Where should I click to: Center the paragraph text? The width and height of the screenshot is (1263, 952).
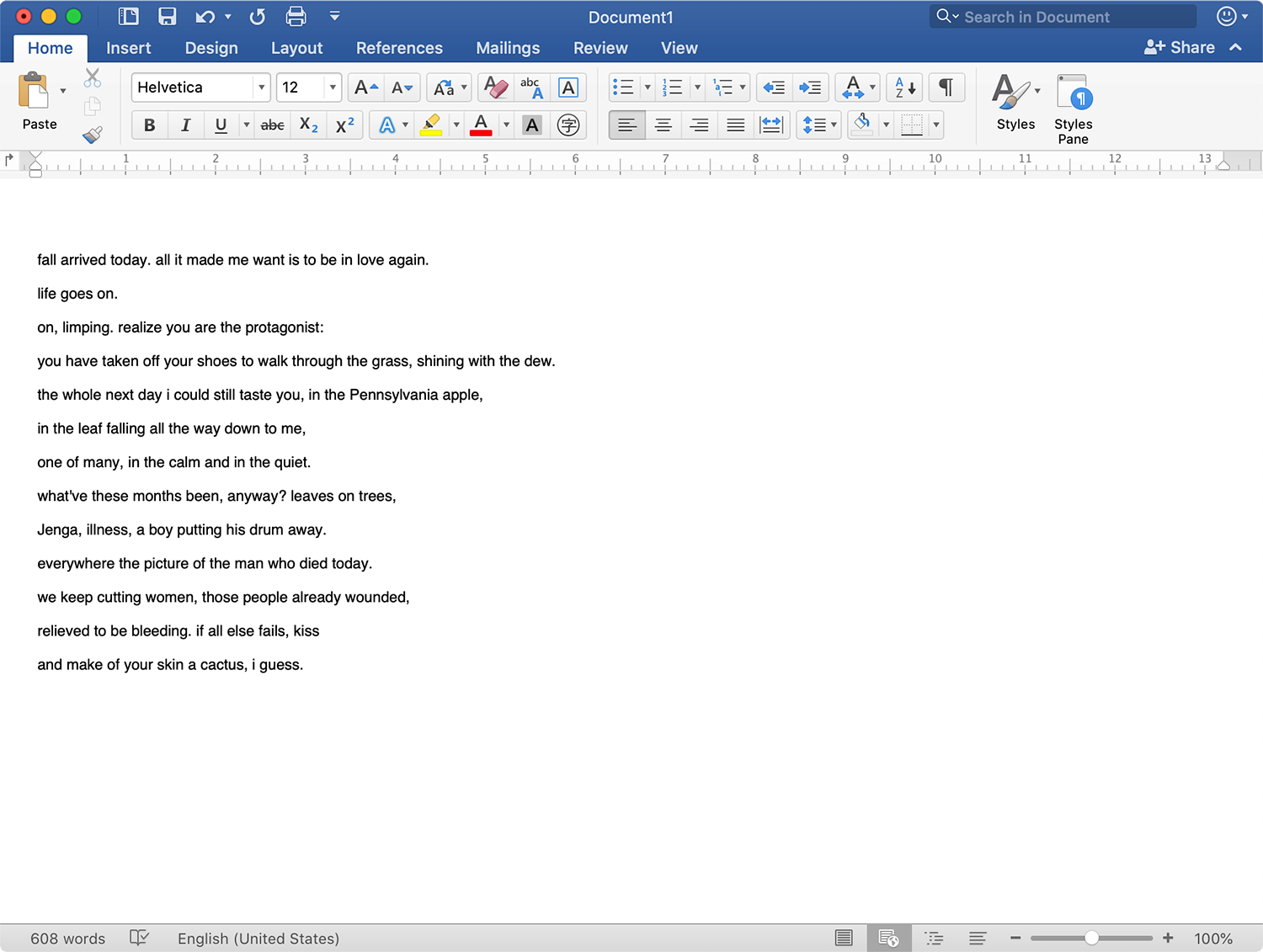(663, 125)
